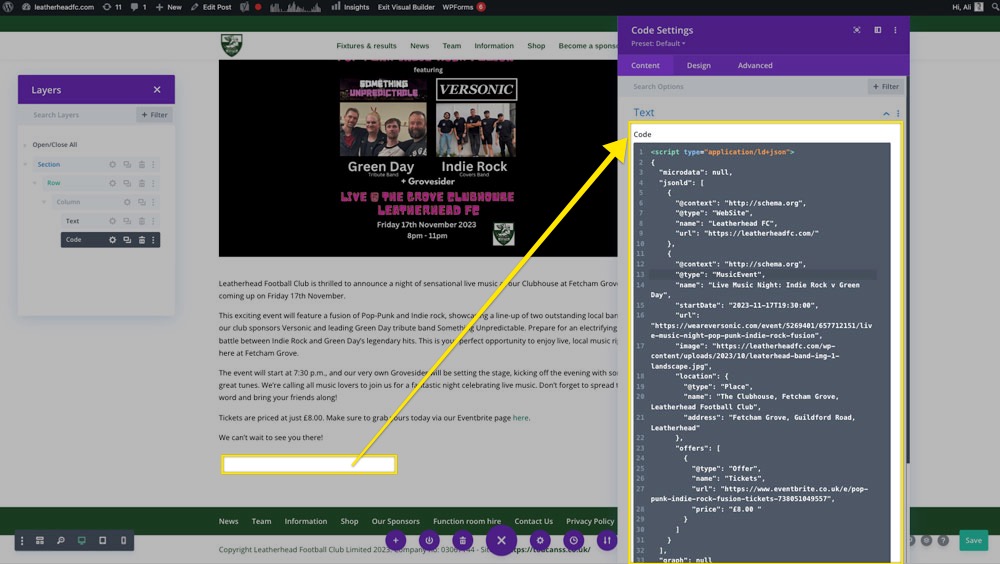Open settings gear for Code layer
The width and height of the screenshot is (1000, 564).
[112, 240]
